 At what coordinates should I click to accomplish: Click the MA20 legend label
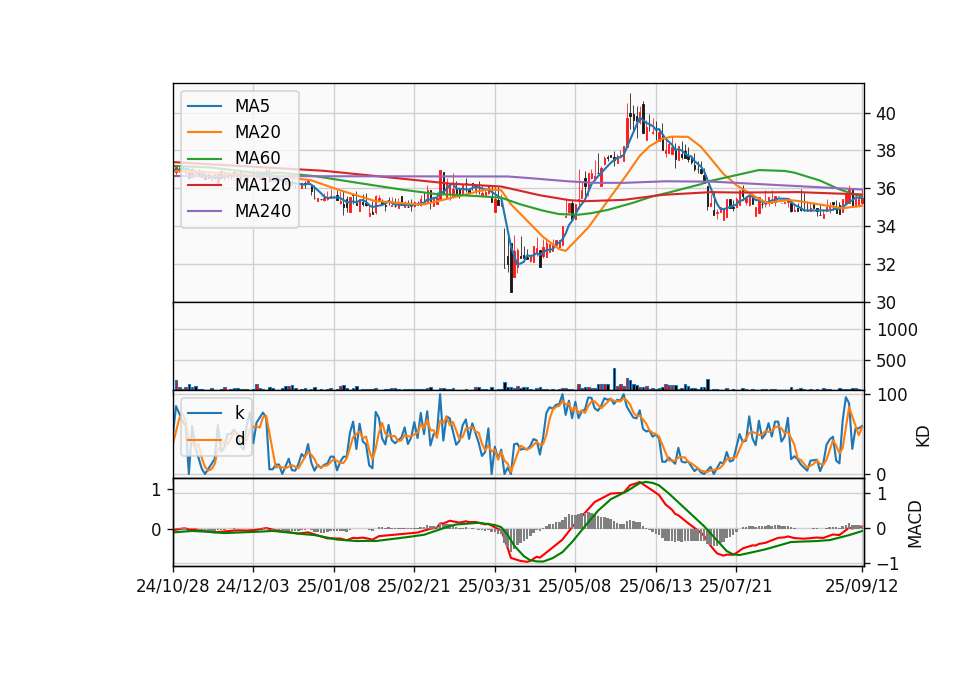pyautogui.click(x=257, y=132)
